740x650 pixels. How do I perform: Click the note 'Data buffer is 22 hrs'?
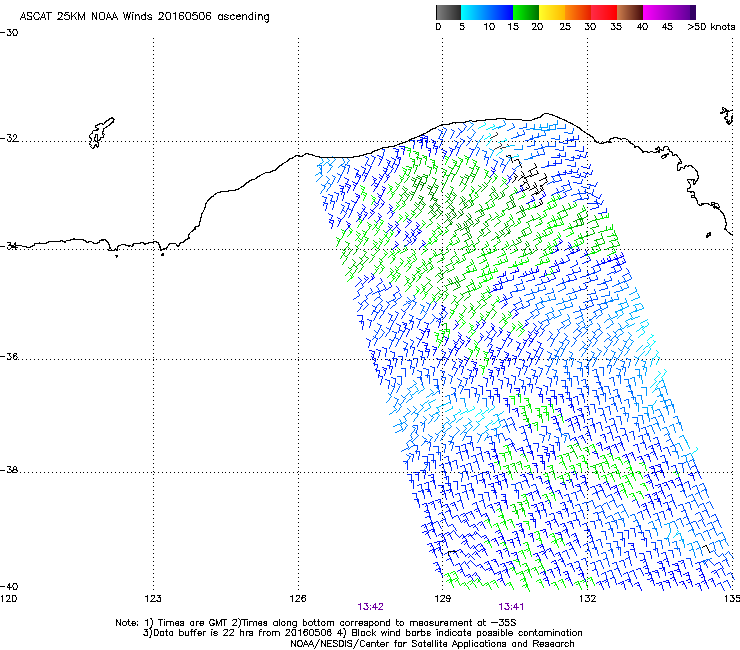point(204,633)
